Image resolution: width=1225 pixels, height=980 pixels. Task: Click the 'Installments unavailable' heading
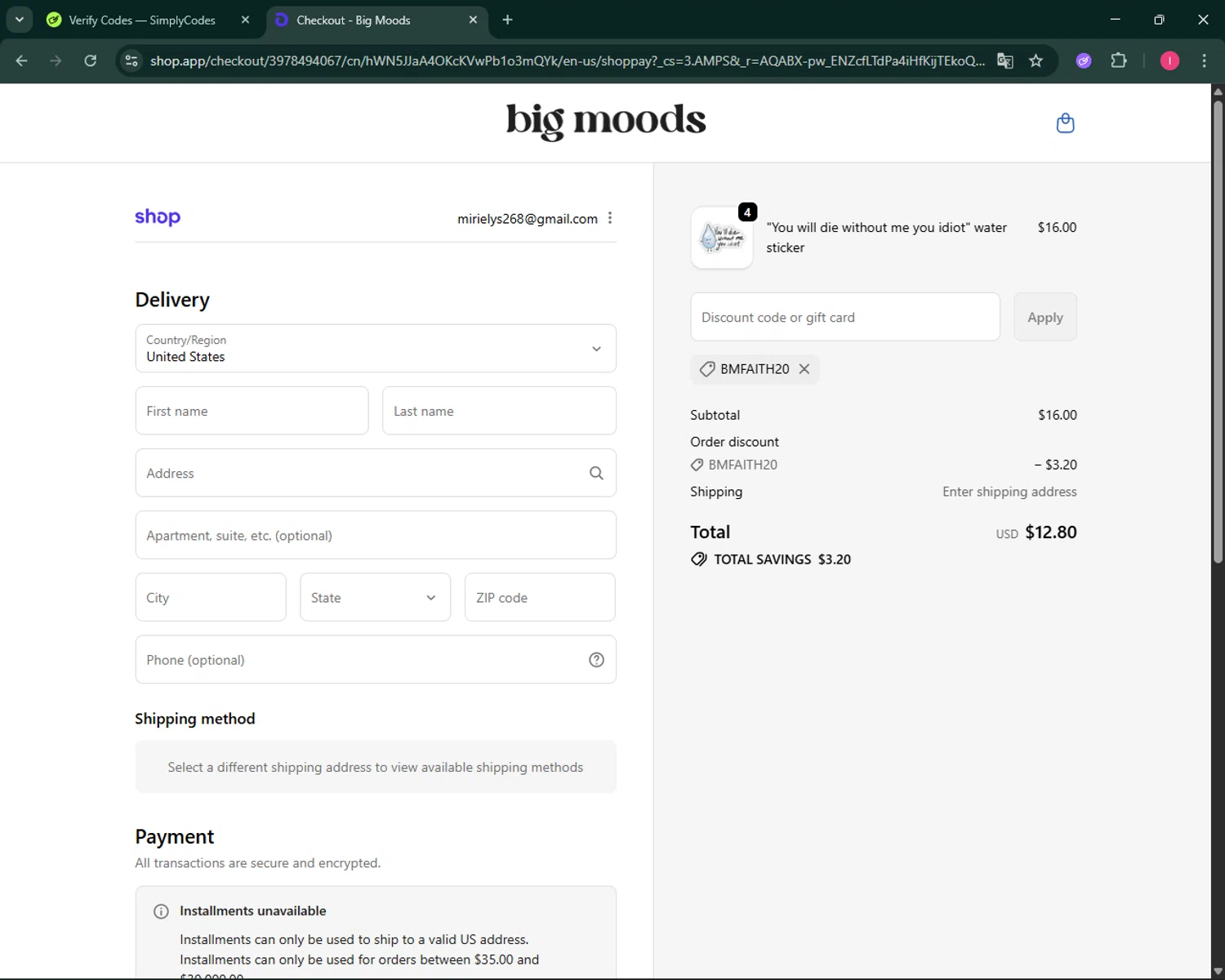pos(253,911)
